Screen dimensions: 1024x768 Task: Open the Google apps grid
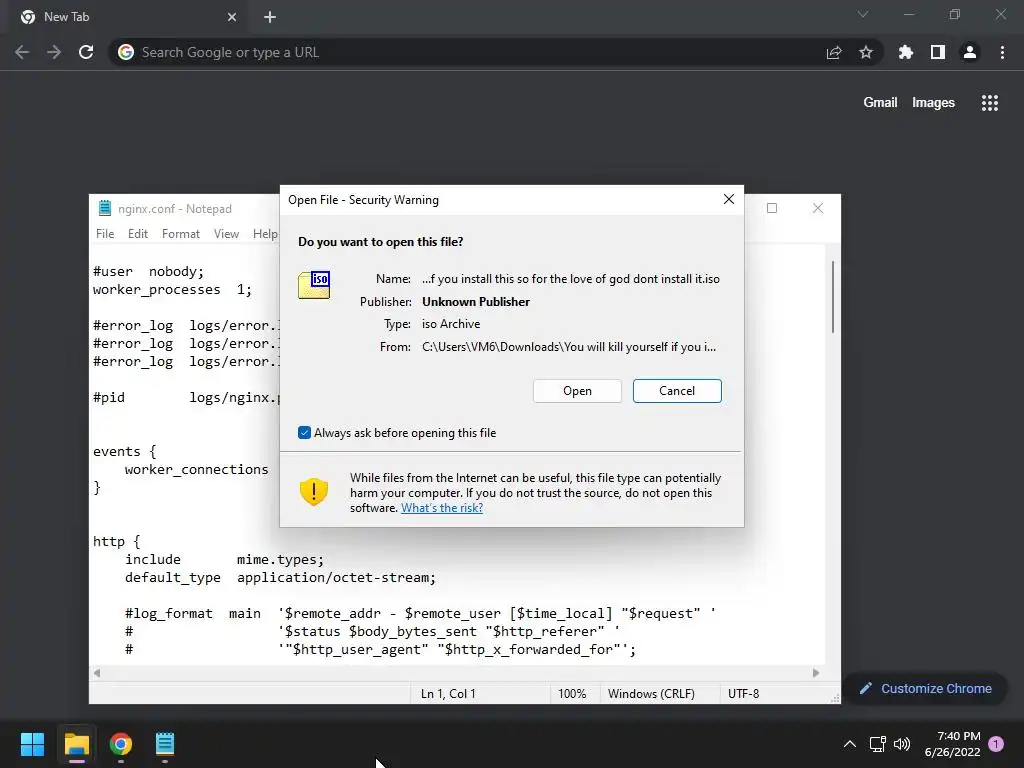pyautogui.click(x=990, y=103)
